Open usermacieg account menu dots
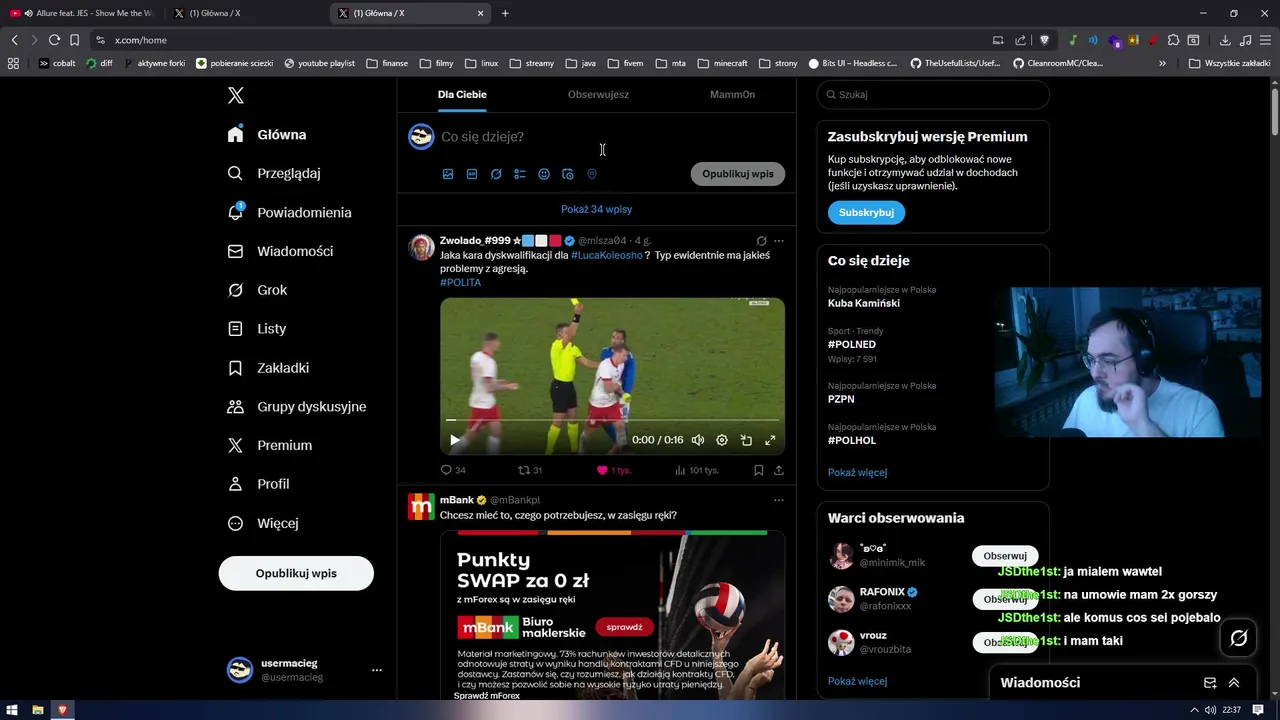This screenshot has width=1280, height=720. pyautogui.click(x=376, y=670)
